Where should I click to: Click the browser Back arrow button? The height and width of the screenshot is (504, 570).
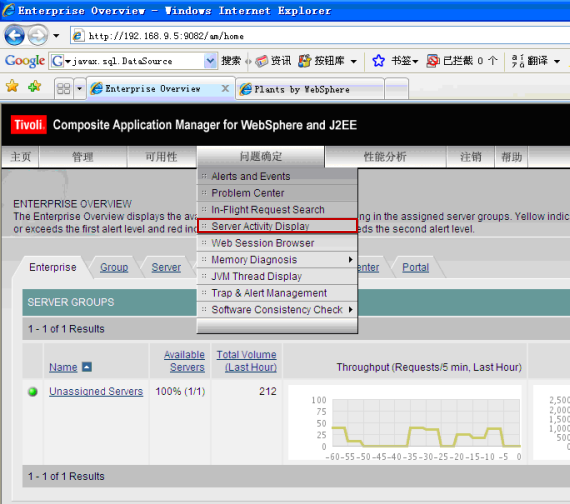14,36
